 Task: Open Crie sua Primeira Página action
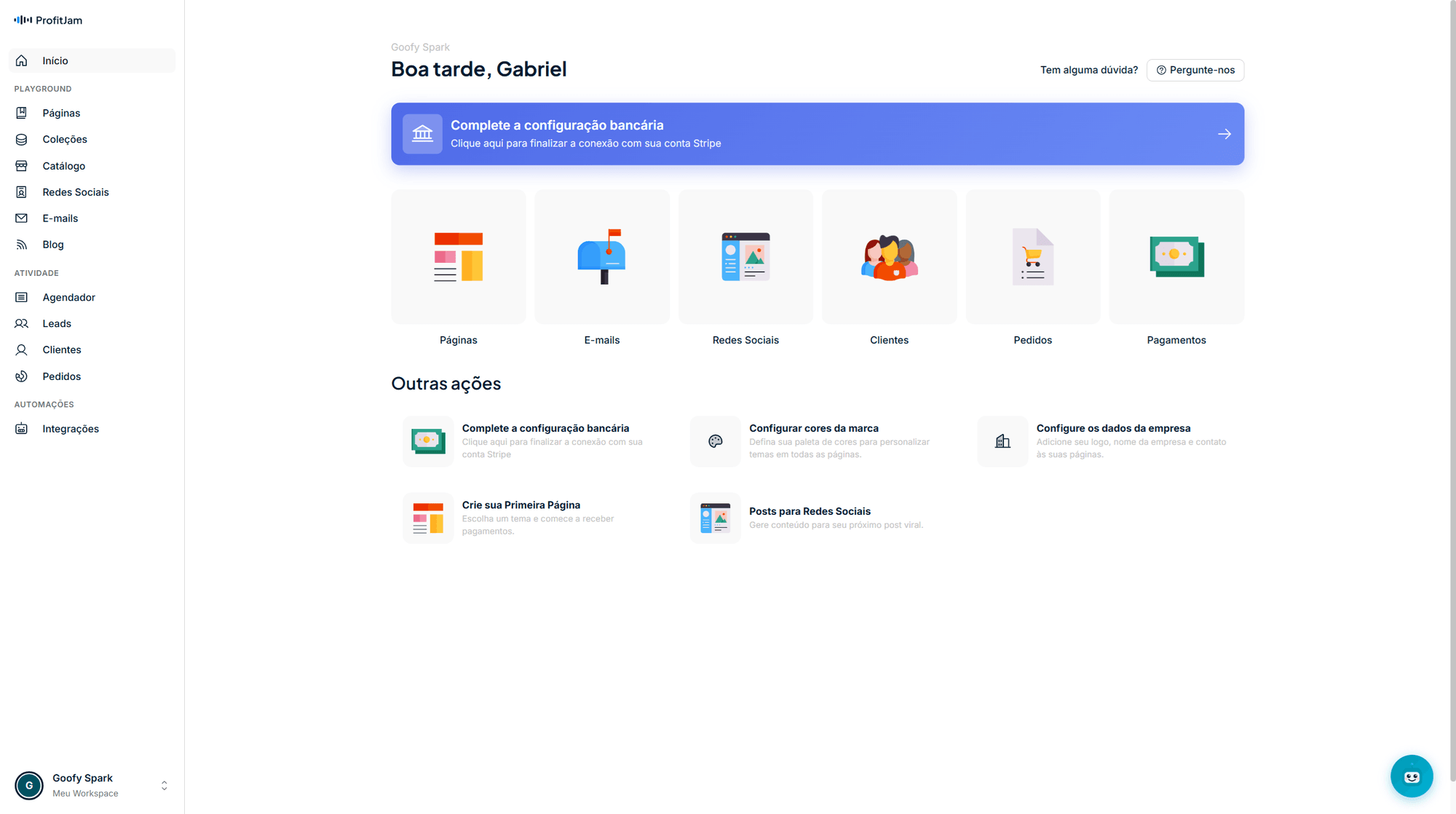click(529, 518)
